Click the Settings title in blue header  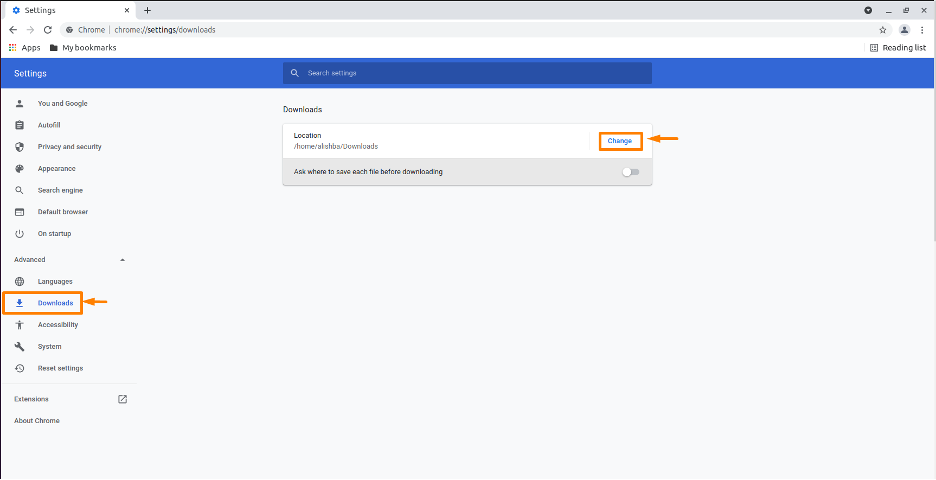coord(30,73)
